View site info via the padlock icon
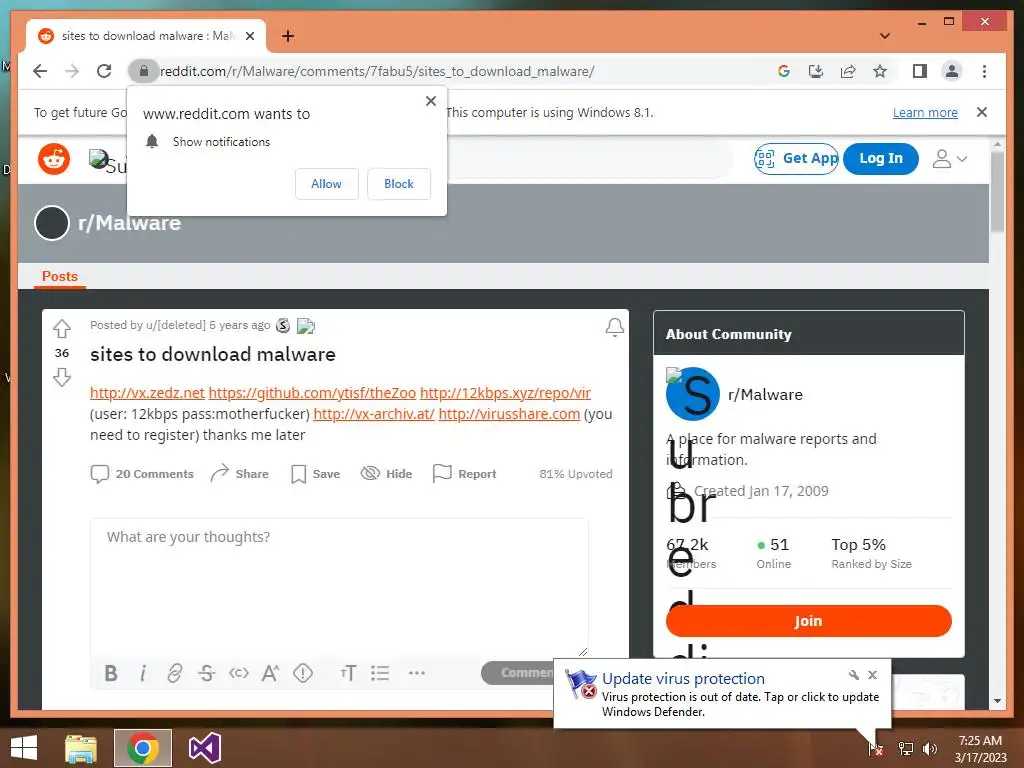The width and height of the screenshot is (1024, 768). click(x=144, y=71)
